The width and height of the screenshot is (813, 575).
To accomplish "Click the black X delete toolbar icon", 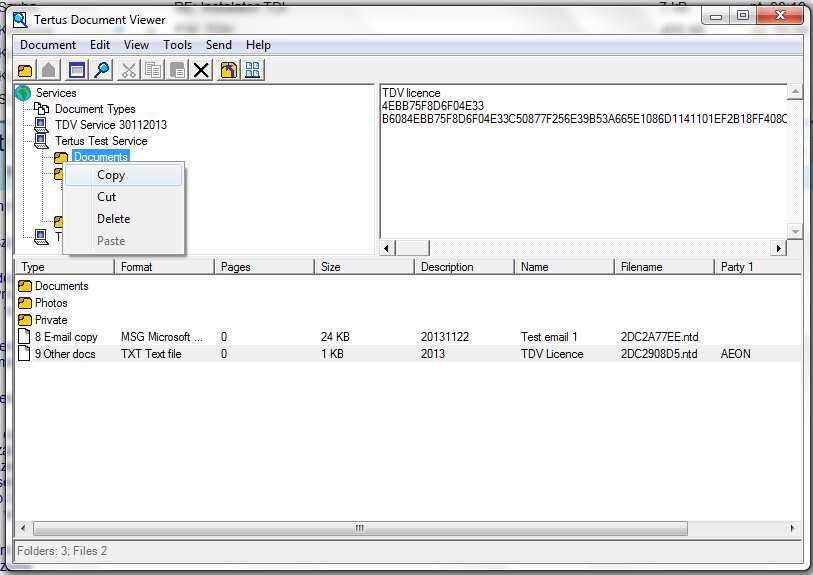I will [x=201, y=70].
